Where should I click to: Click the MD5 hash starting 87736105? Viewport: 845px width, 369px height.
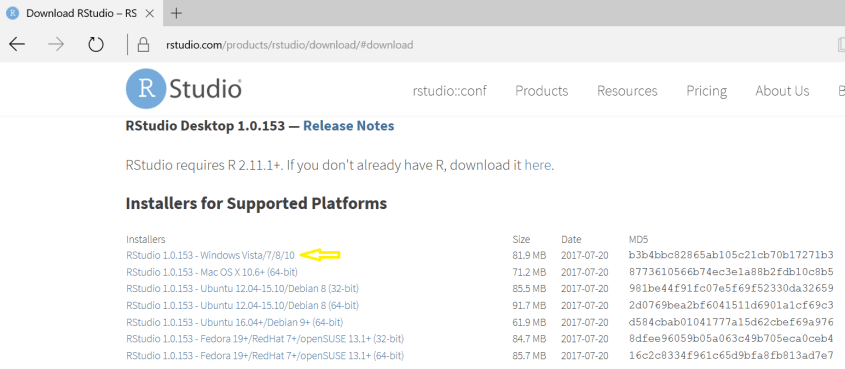point(732,272)
